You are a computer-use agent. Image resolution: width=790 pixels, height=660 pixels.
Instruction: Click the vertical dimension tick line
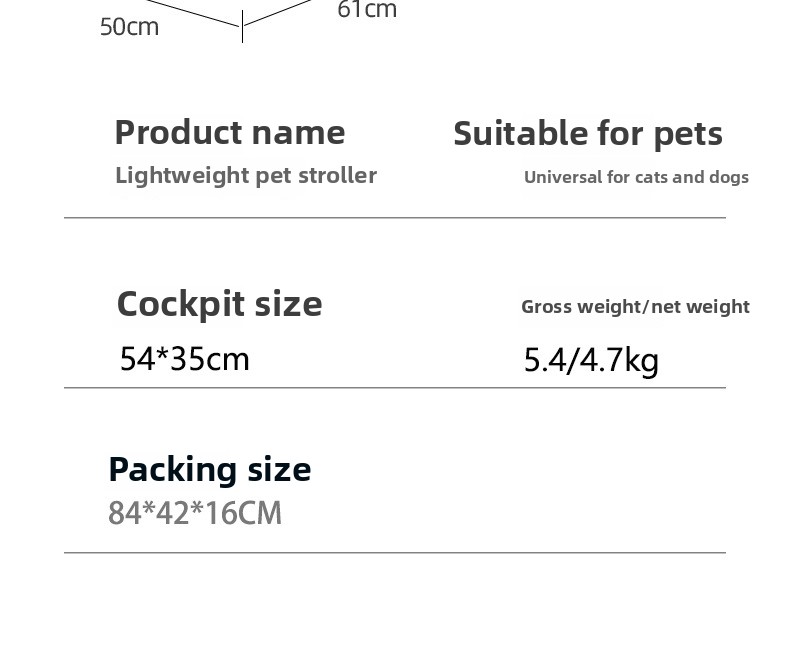(x=242, y=30)
